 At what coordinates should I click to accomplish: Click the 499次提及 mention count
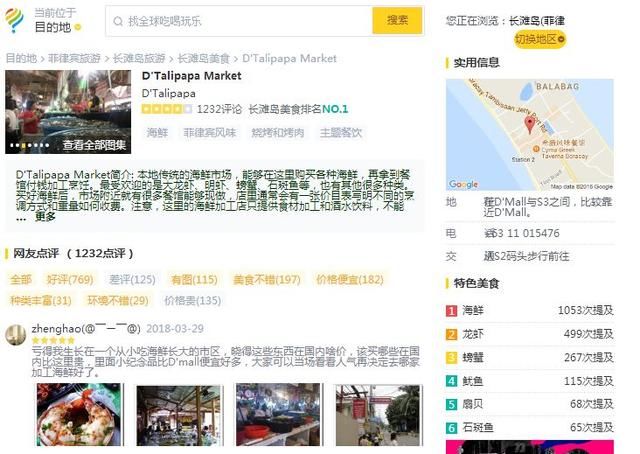(589, 334)
